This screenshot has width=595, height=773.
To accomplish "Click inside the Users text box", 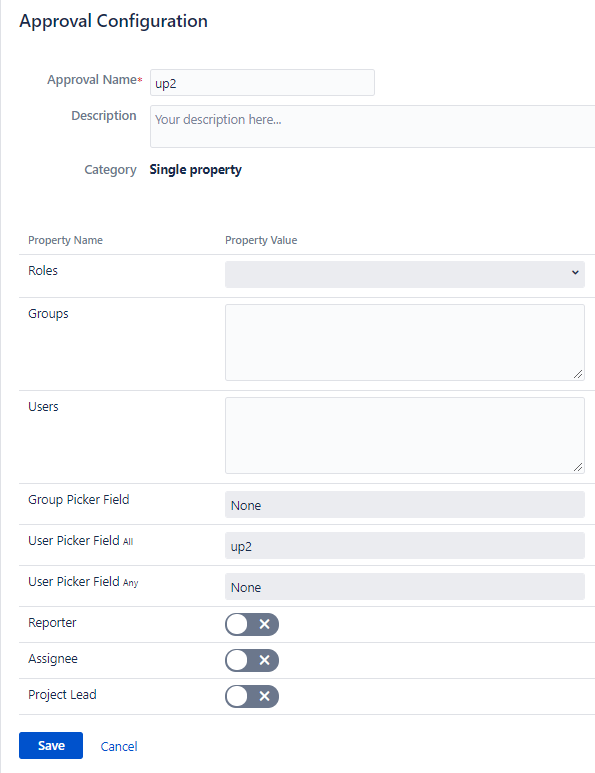I will 405,435.
